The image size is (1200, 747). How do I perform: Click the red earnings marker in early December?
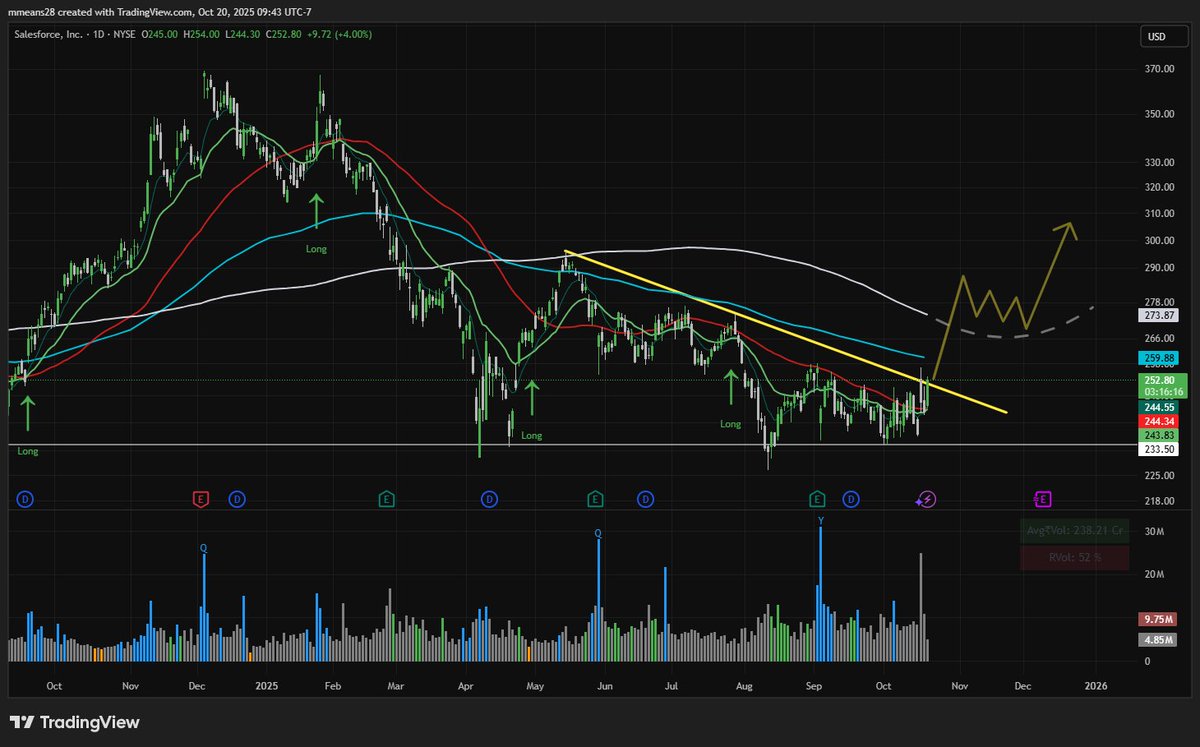coord(201,498)
